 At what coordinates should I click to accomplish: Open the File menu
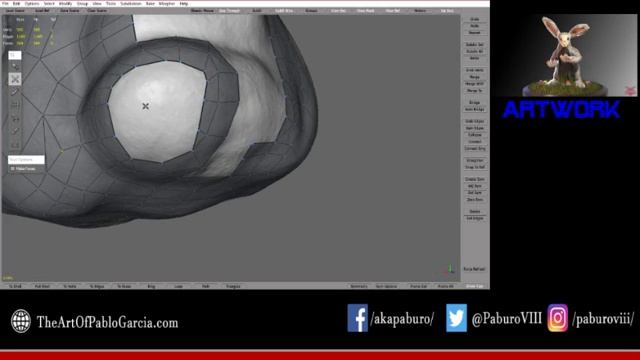[5, 3]
